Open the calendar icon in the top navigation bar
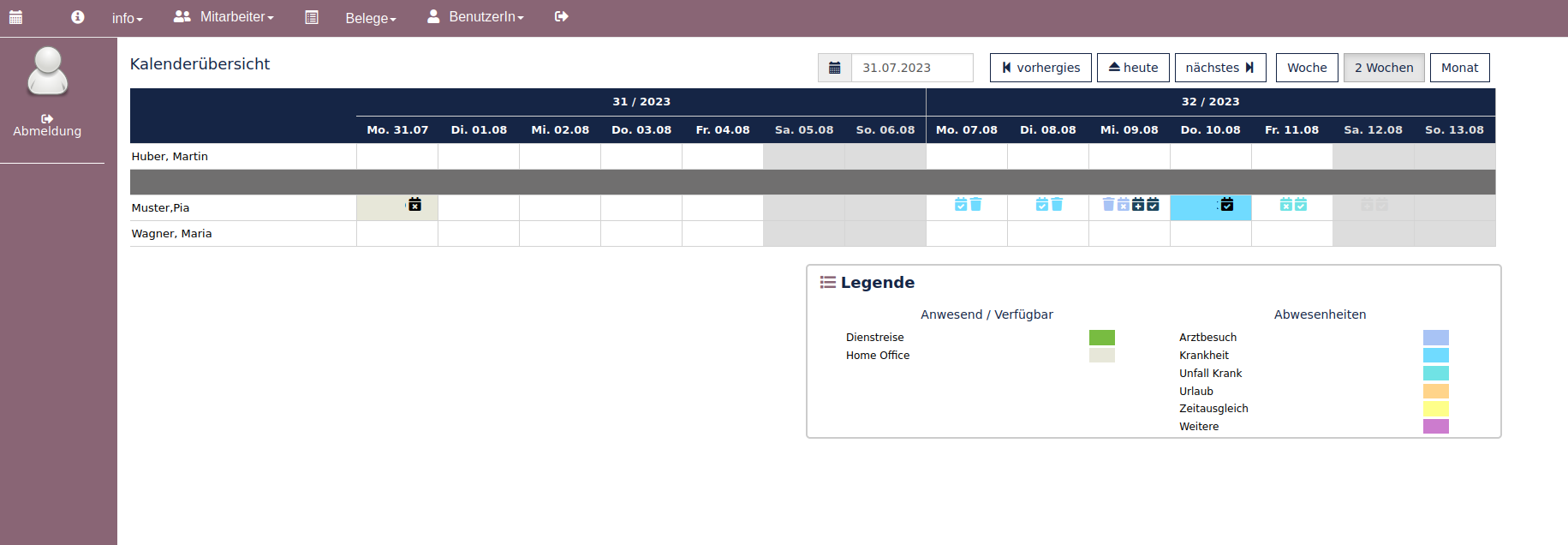The image size is (1568, 545). (15, 17)
